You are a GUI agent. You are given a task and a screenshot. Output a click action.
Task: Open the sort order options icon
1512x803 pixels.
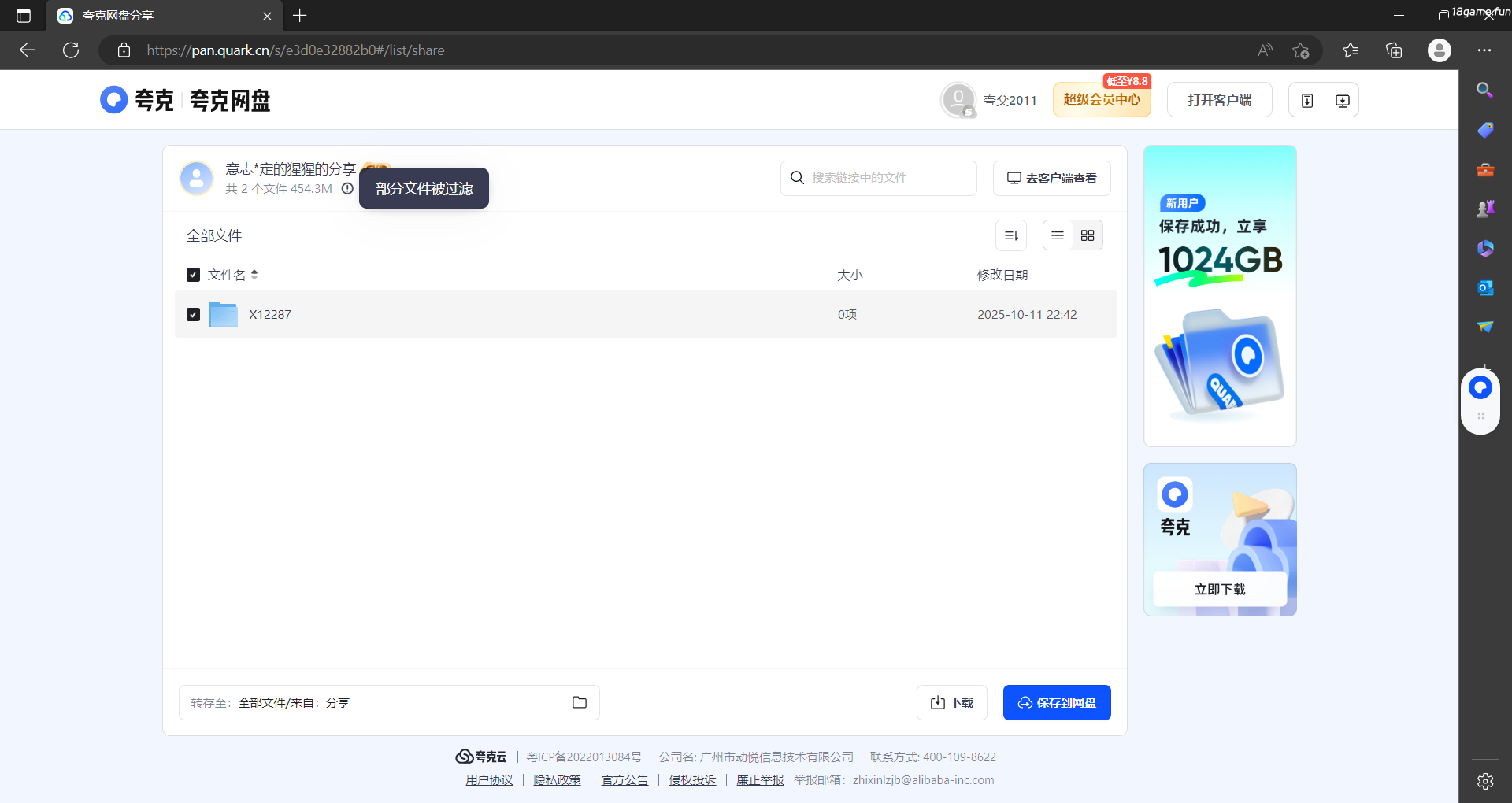(x=1011, y=235)
